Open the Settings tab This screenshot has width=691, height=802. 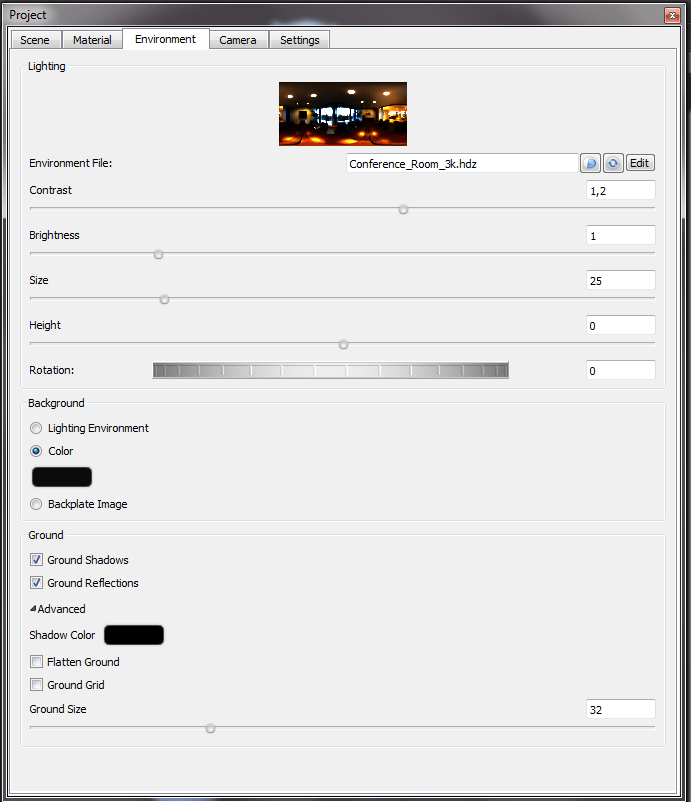[300, 40]
